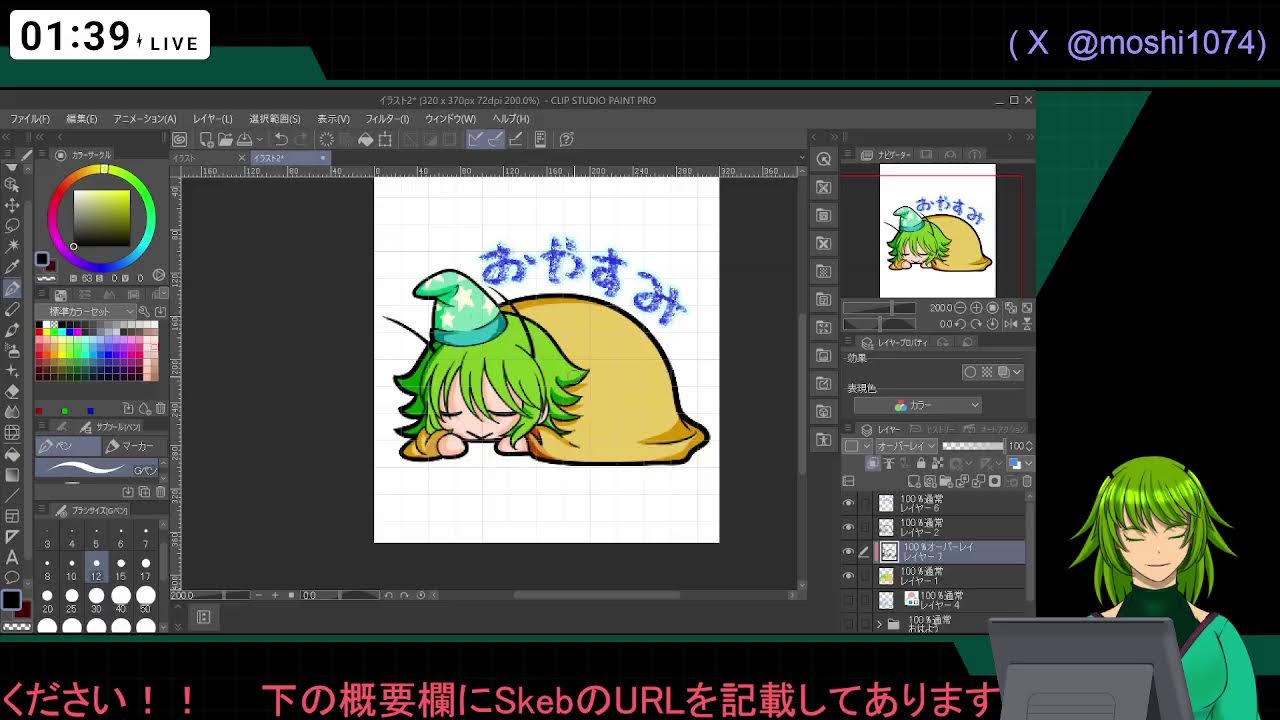1280x720 pixels.
Task: Select the Eraser tool
Action: coord(12,393)
